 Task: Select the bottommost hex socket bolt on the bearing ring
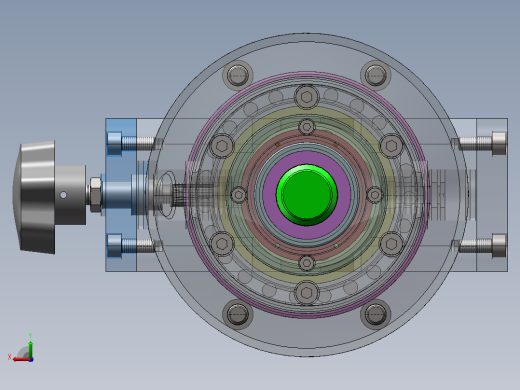click(x=307, y=293)
